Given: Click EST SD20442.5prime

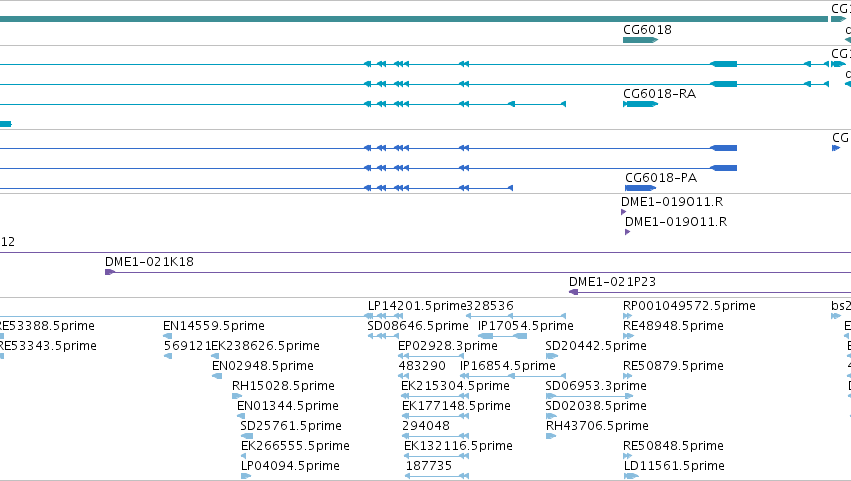Looking at the screenshot, I should (596, 346).
